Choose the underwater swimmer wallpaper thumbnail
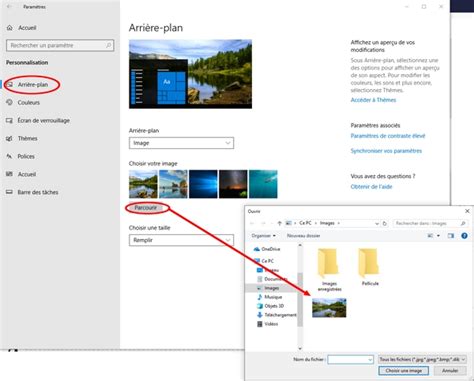This screenshot has width=474, height=381. pos(263,184)
